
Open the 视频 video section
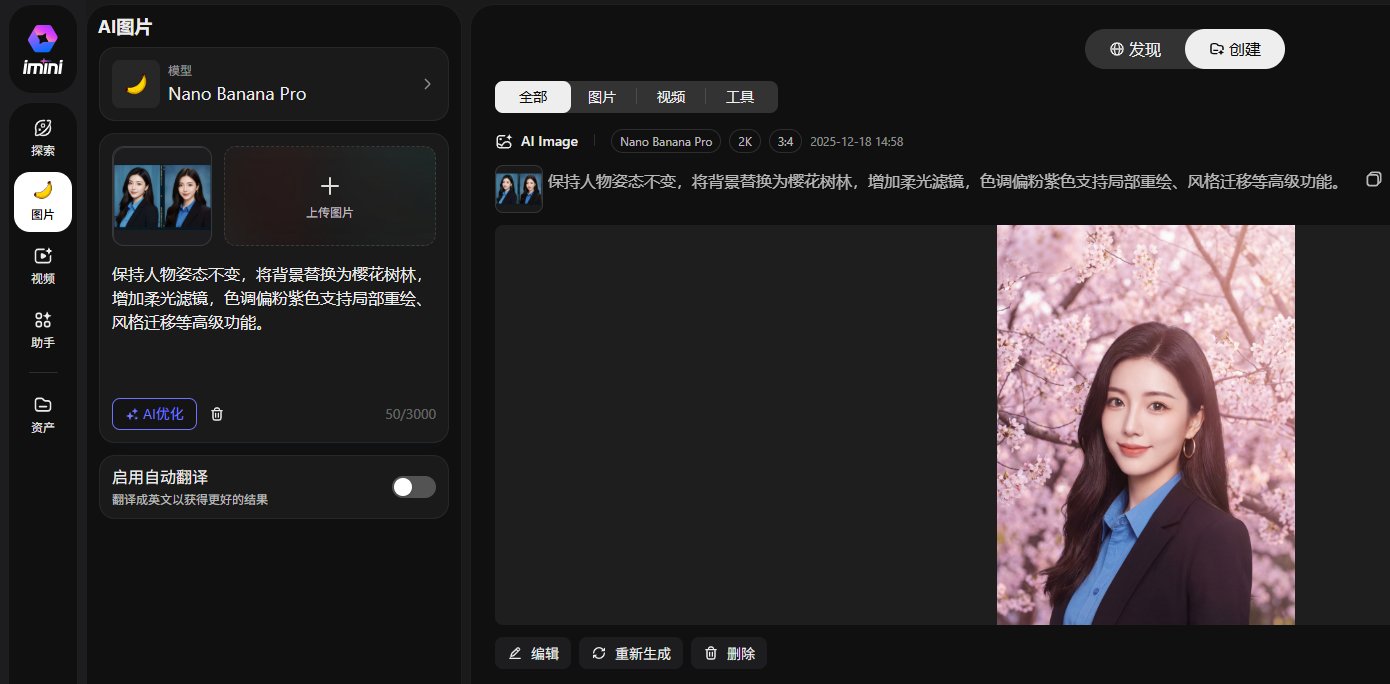click(43, 265)
